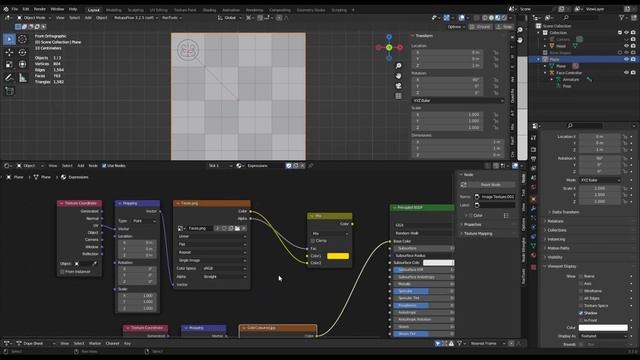Viewport: 640px width, 360px height.
Task: Switch to the UV Editing workspace tab
Action: (x=158, y=10)
